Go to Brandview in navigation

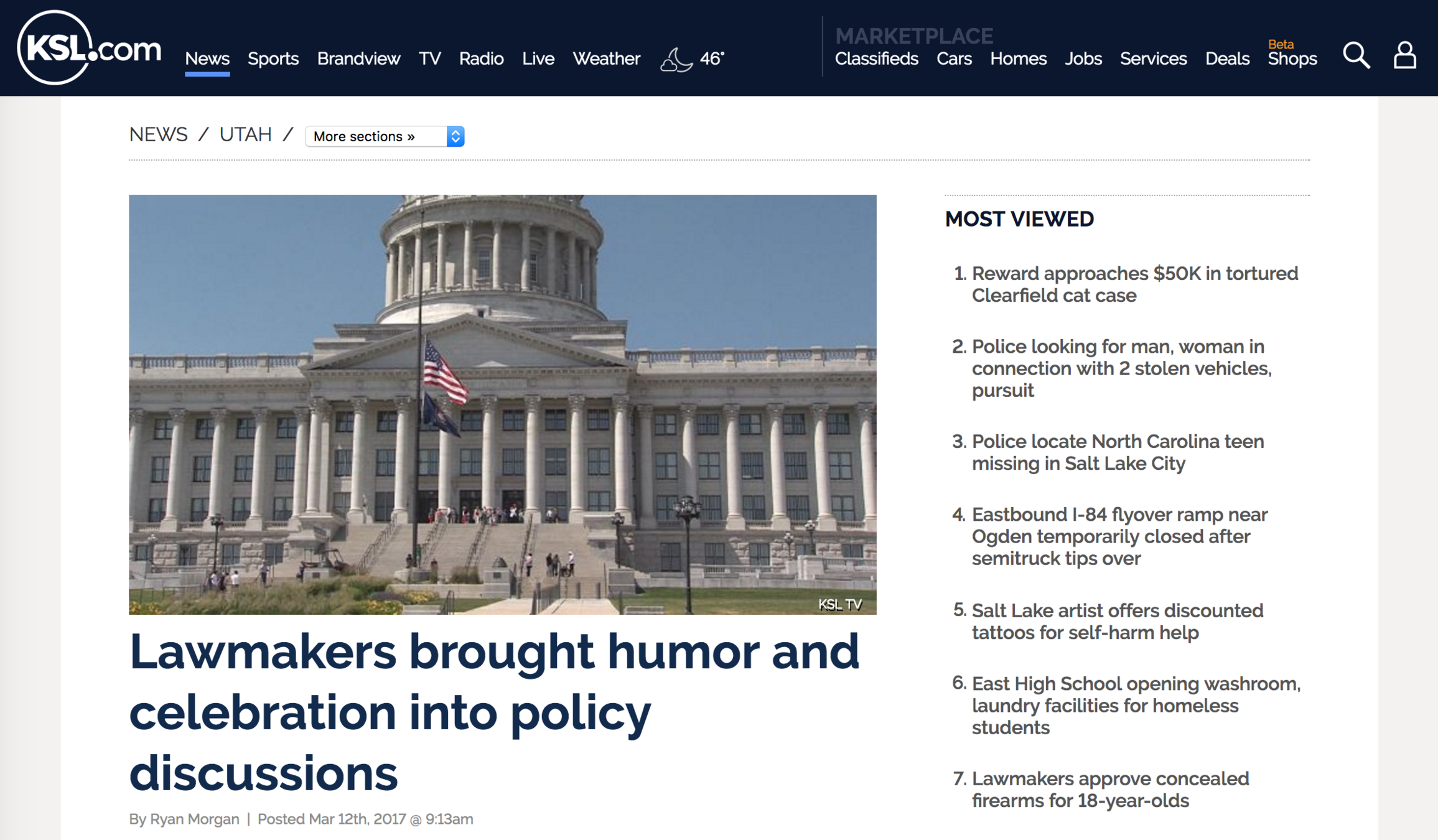358,58
